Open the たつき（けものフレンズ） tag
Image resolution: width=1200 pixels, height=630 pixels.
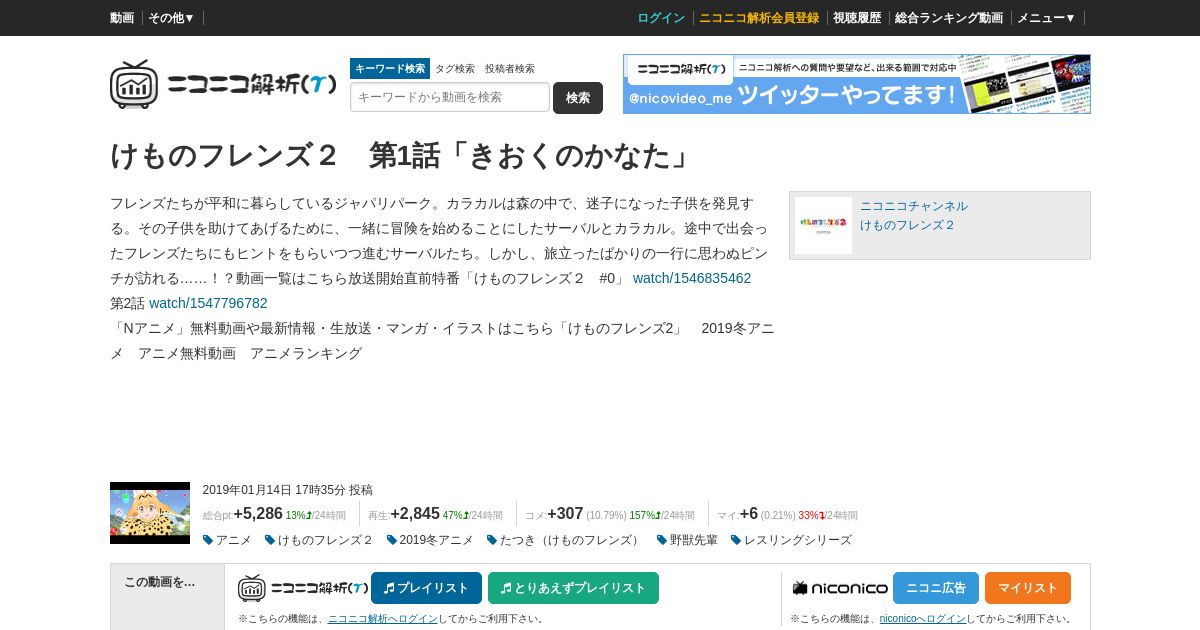tap(565, 540)
